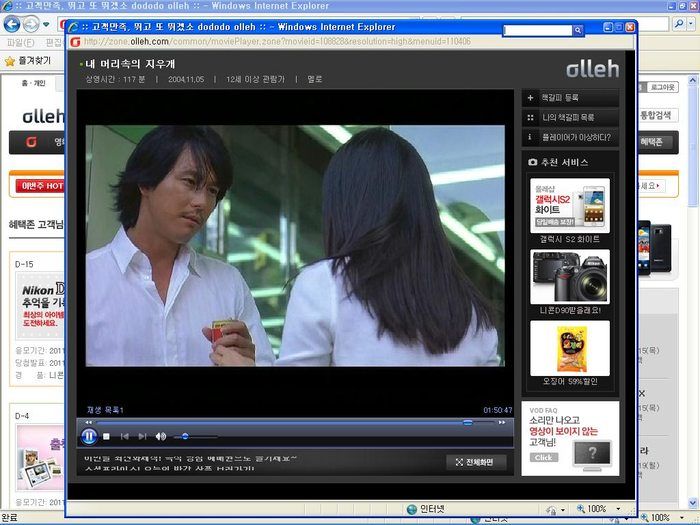Screen dimensions: 700x525
Task: Adjust the volume slider knob
Action: [x=185, y=436]
